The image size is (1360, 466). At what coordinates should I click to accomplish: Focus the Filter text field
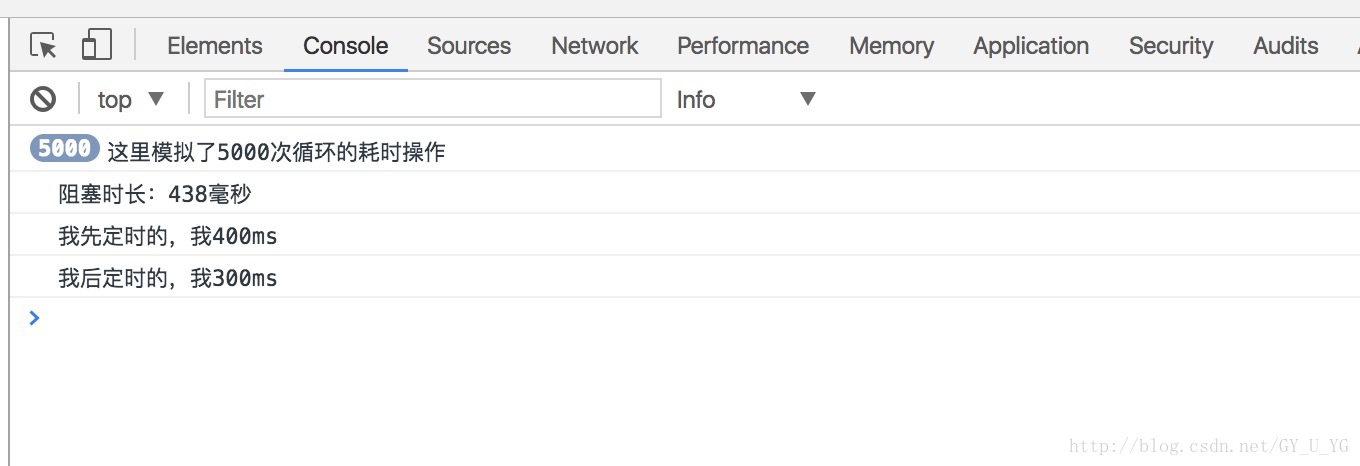pyautogui.click(x=433, y=99)
